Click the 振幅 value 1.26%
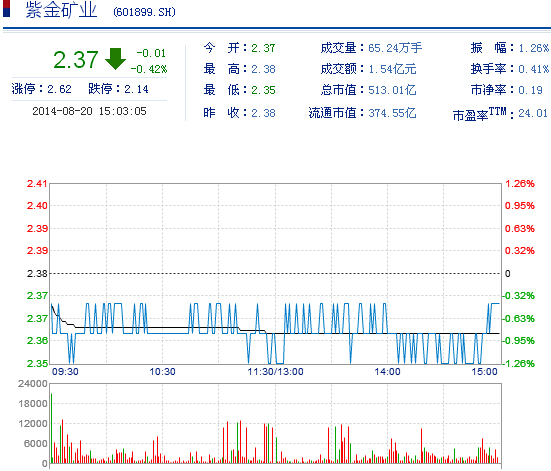Screen dimensions: 551x471 tap(534, 48)
